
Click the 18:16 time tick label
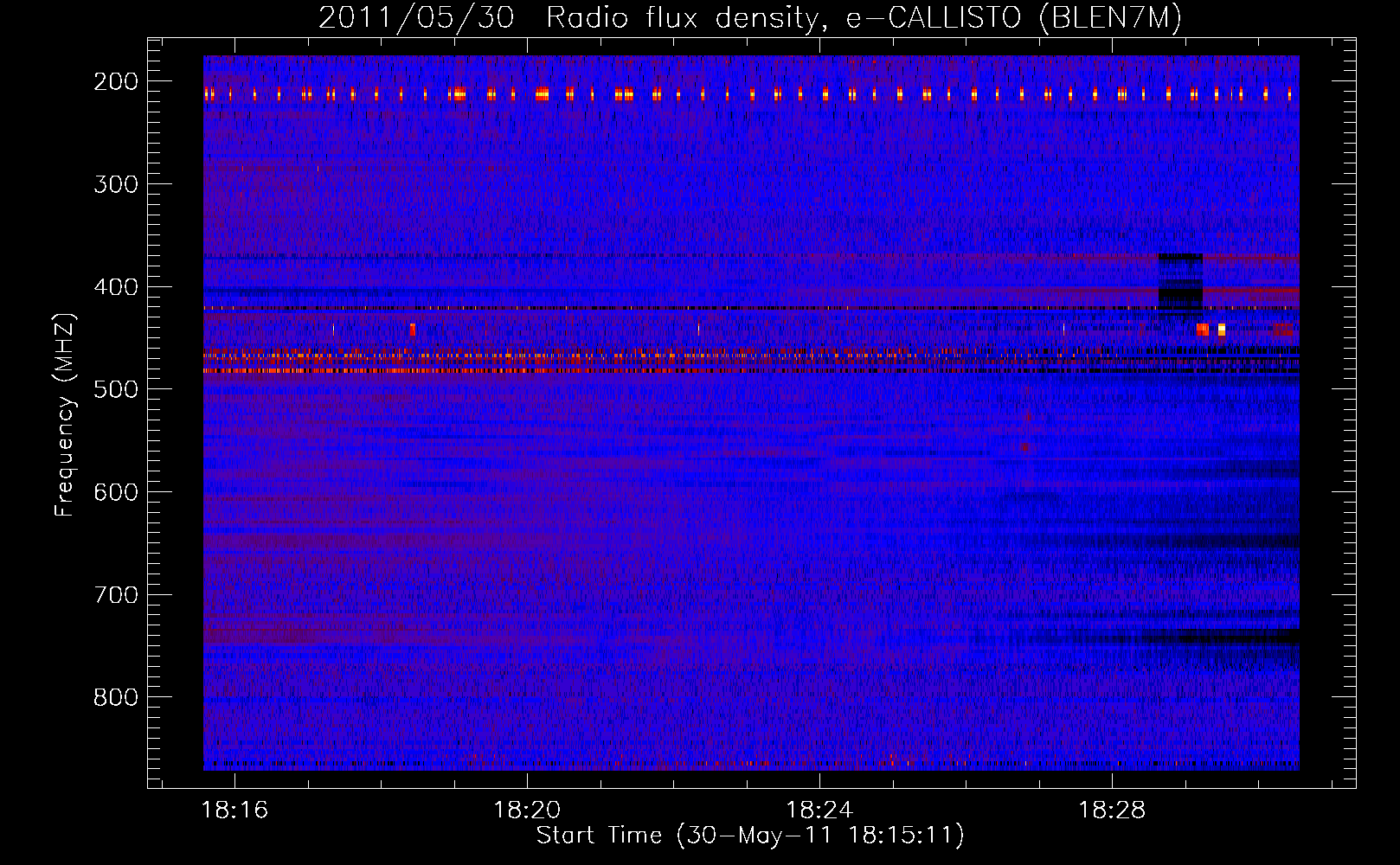[235, 811]
